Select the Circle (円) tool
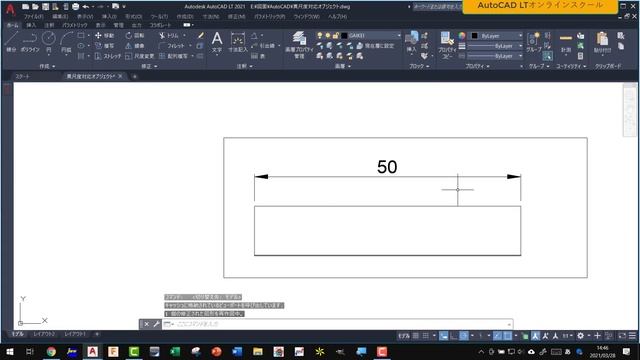The image size is (640, 360). tap(49, 42)
